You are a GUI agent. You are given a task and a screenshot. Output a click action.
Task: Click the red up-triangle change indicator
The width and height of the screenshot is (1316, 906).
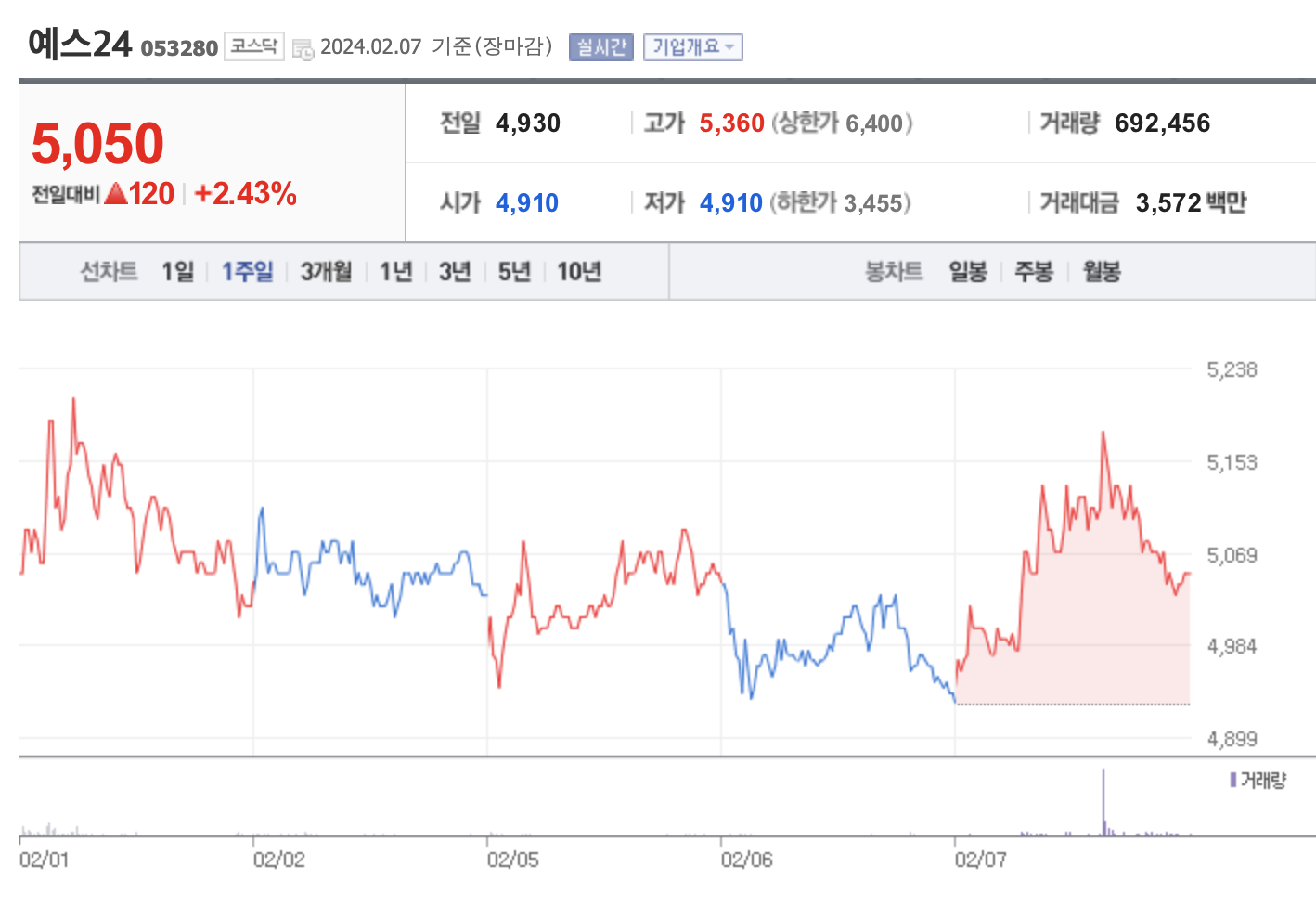(115, 193)
